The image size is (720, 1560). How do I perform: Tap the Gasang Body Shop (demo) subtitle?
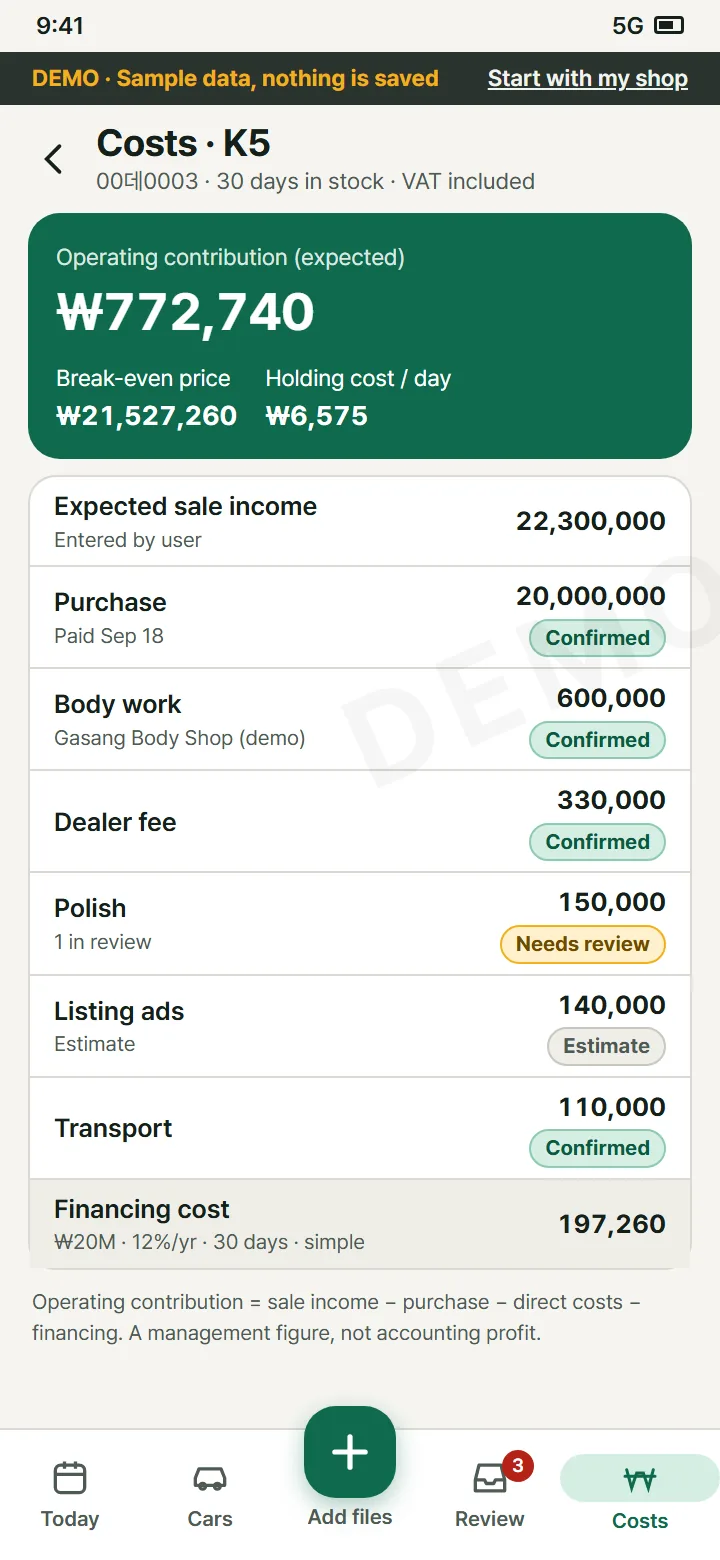coord(180,738)
